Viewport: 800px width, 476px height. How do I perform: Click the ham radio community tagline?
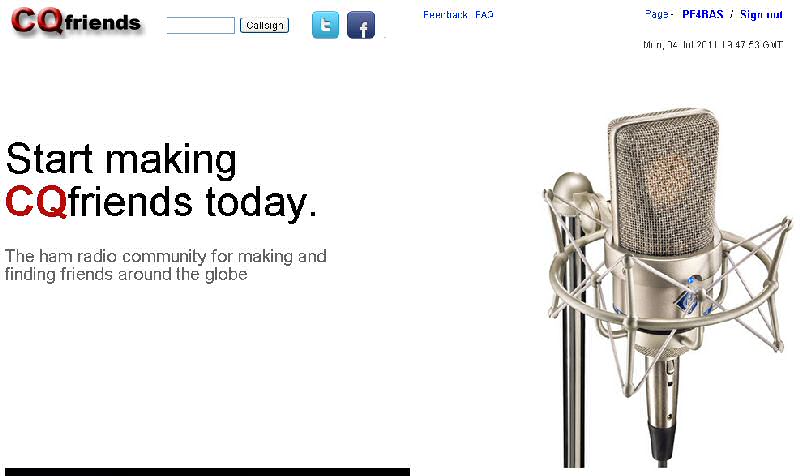[165, 265]
